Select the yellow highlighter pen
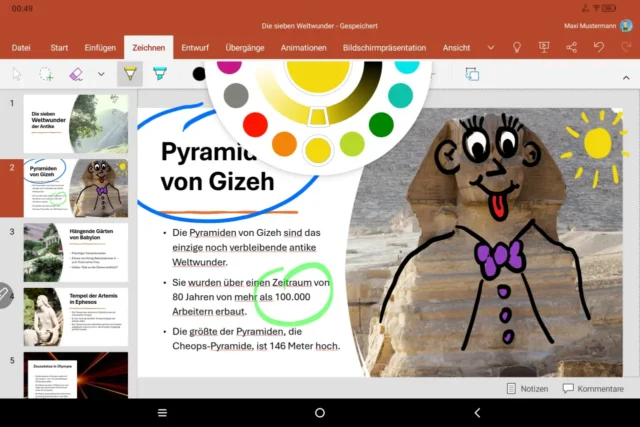The height and width of the screenshot is (427, 640). (130, 74)
